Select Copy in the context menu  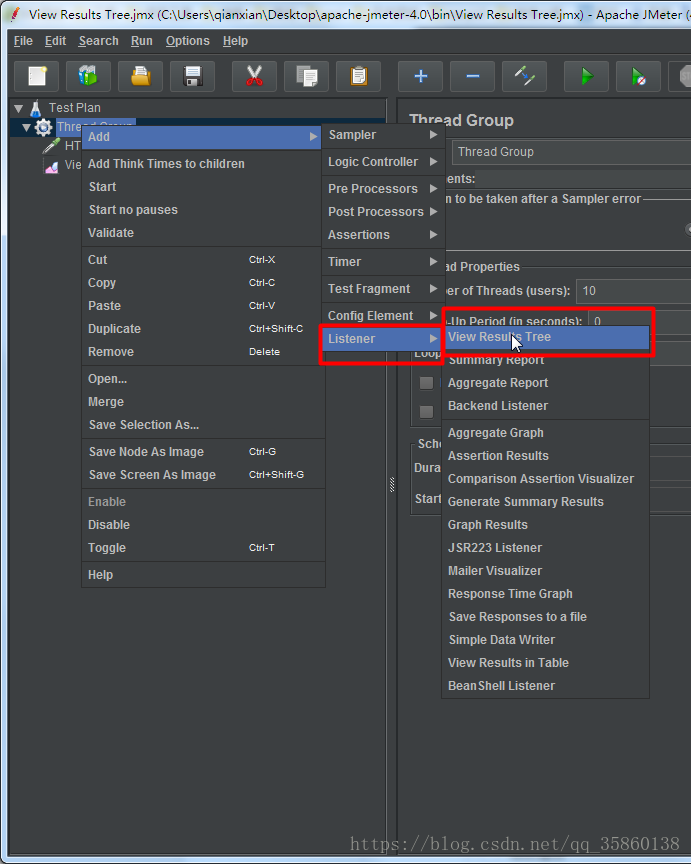point(203,283)
